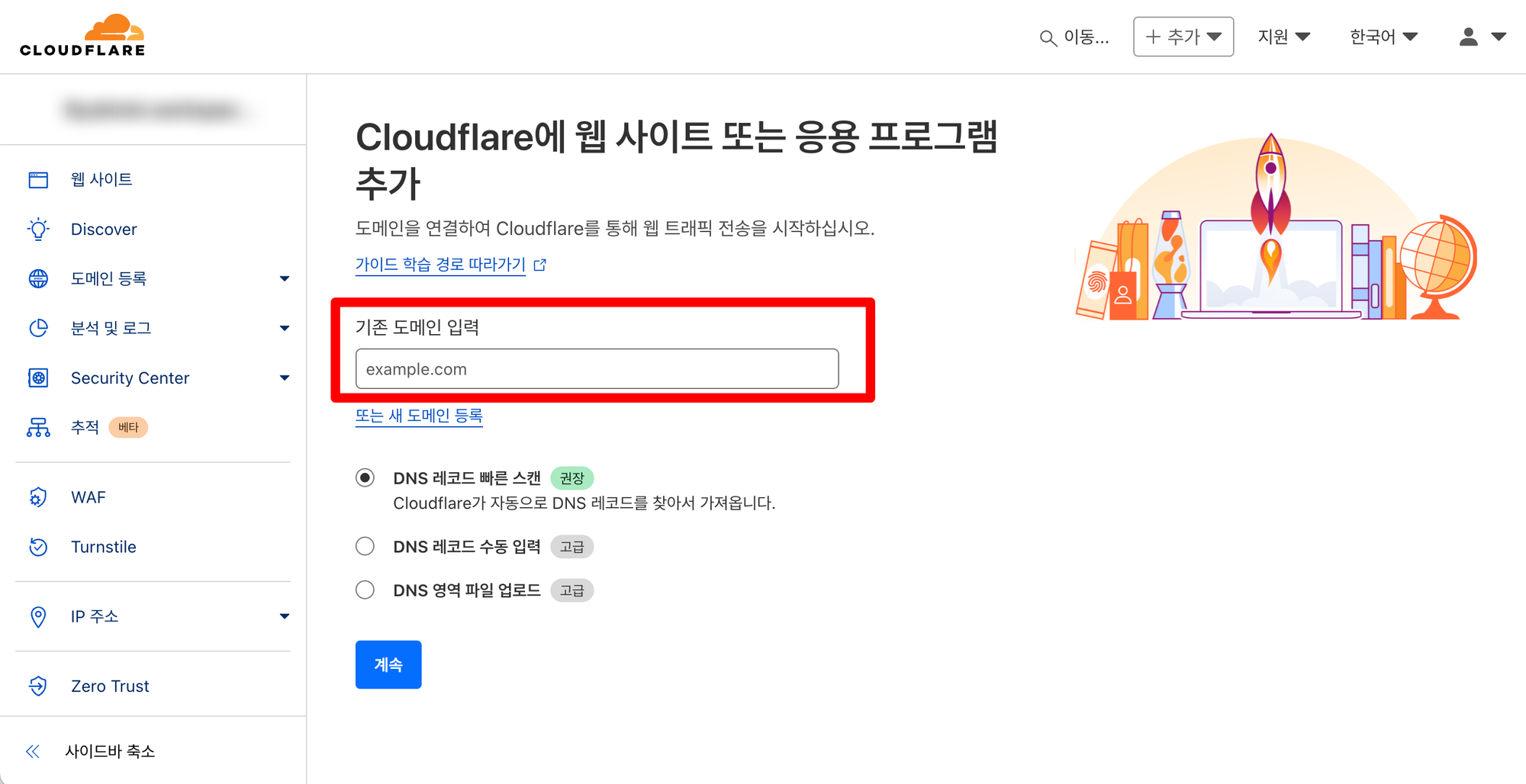Click the blue 계속 button
Image resolution: width=1526 pixels, height=784 pixels.
coord(388,664)
